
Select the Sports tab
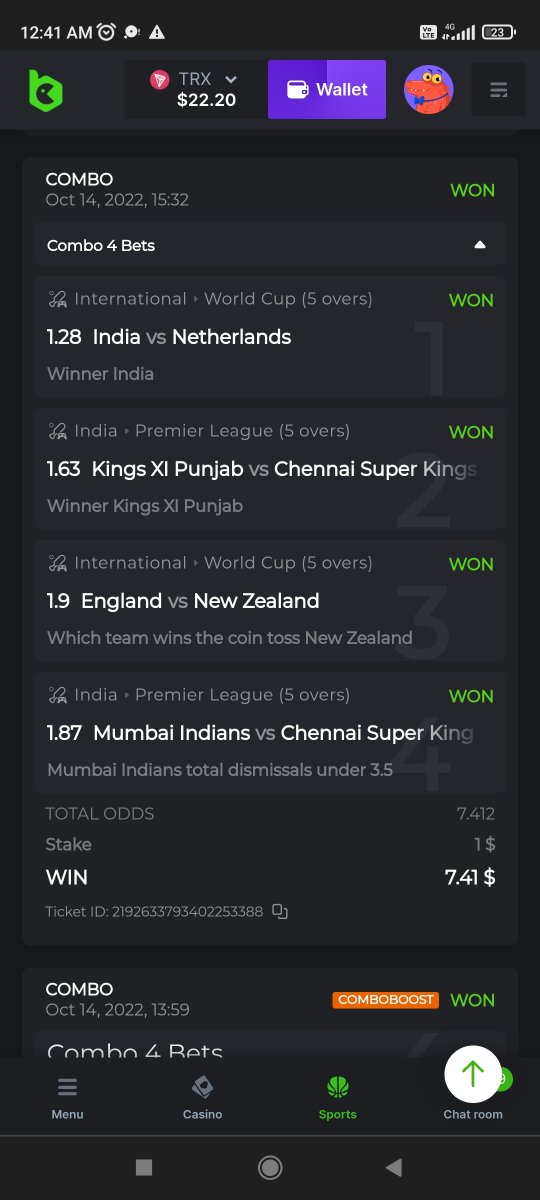tap(337, 1097)
